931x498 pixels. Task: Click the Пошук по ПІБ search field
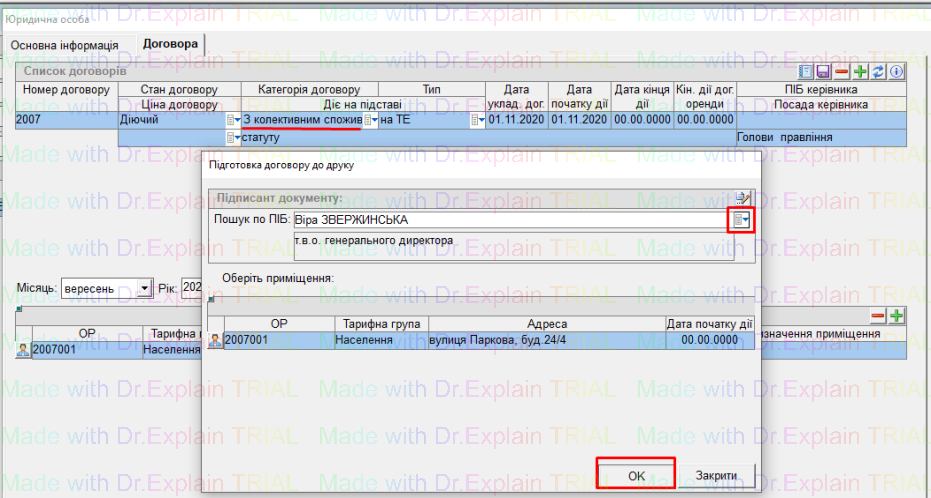click(x=510, y=220)
